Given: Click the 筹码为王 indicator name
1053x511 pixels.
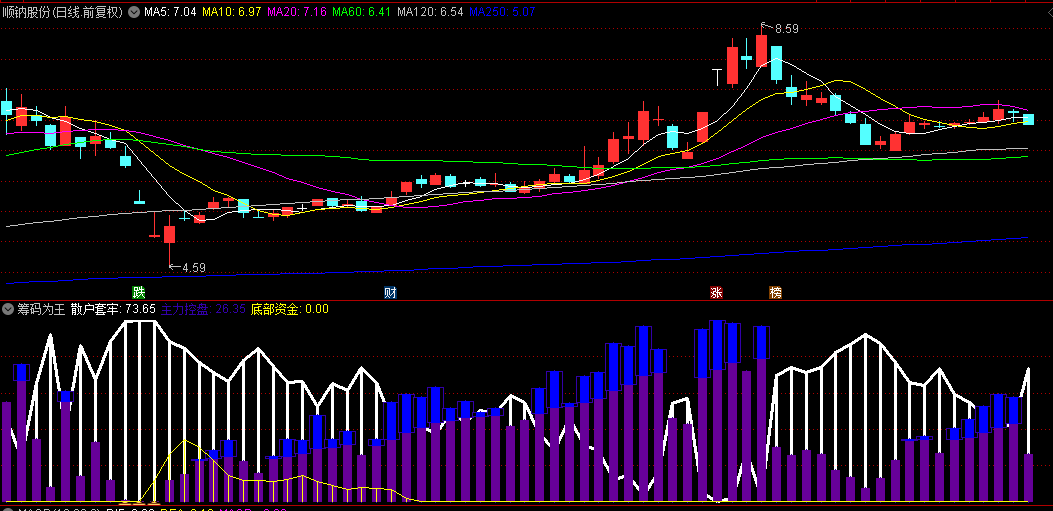Looking at the screenshot, I should click(41, 310).
